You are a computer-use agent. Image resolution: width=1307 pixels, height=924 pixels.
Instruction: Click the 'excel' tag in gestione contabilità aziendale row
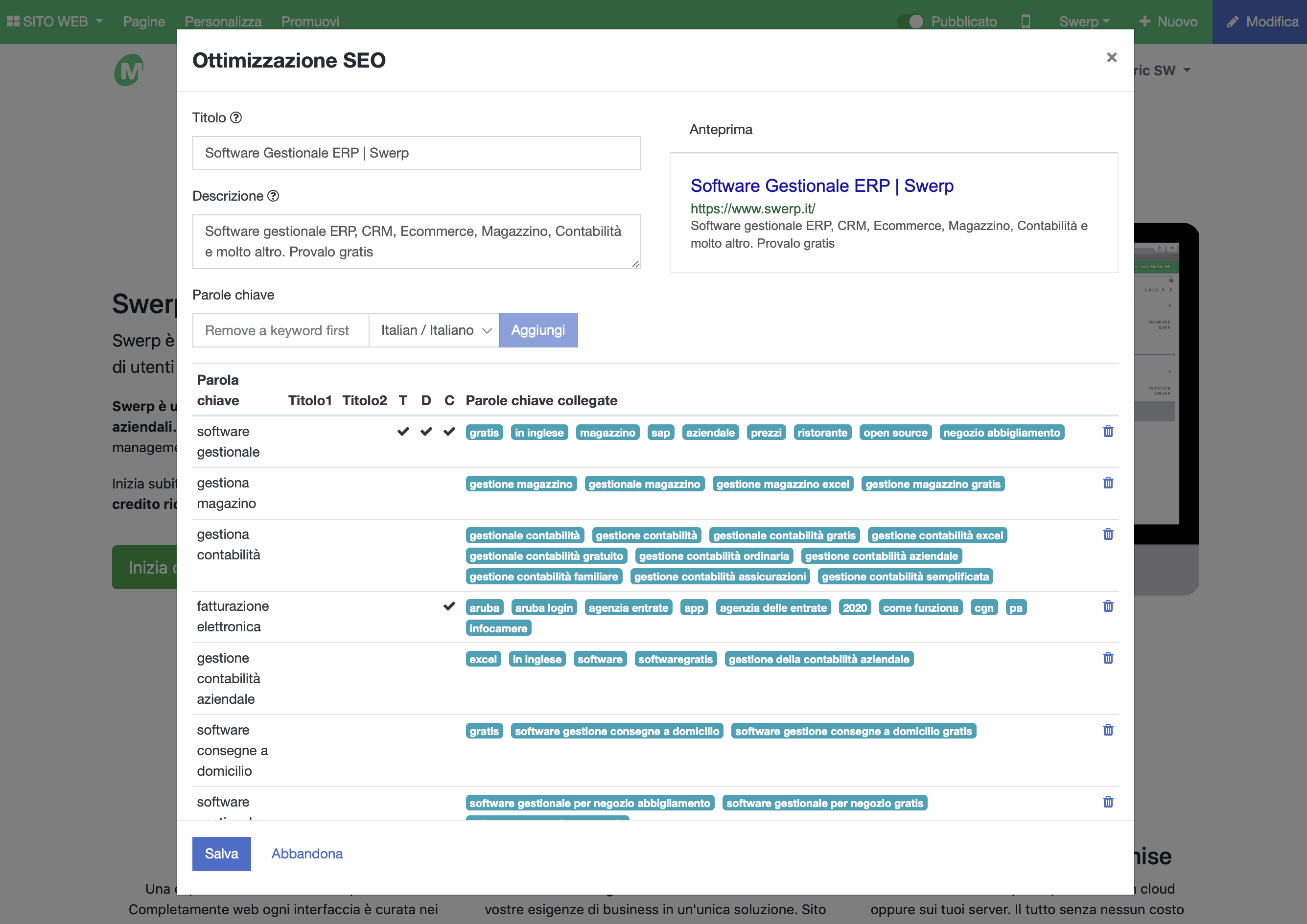tap(483, 659)
